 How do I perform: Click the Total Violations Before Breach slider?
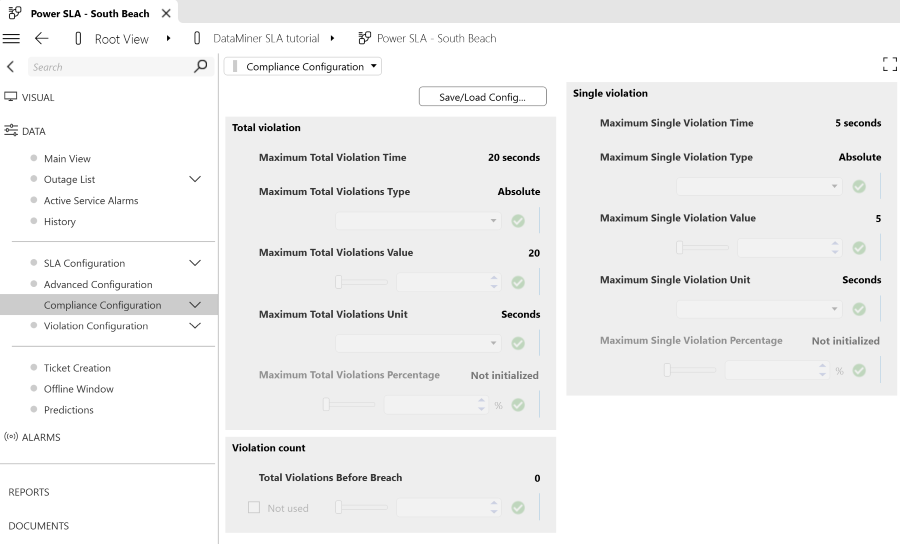coord(362,507)
